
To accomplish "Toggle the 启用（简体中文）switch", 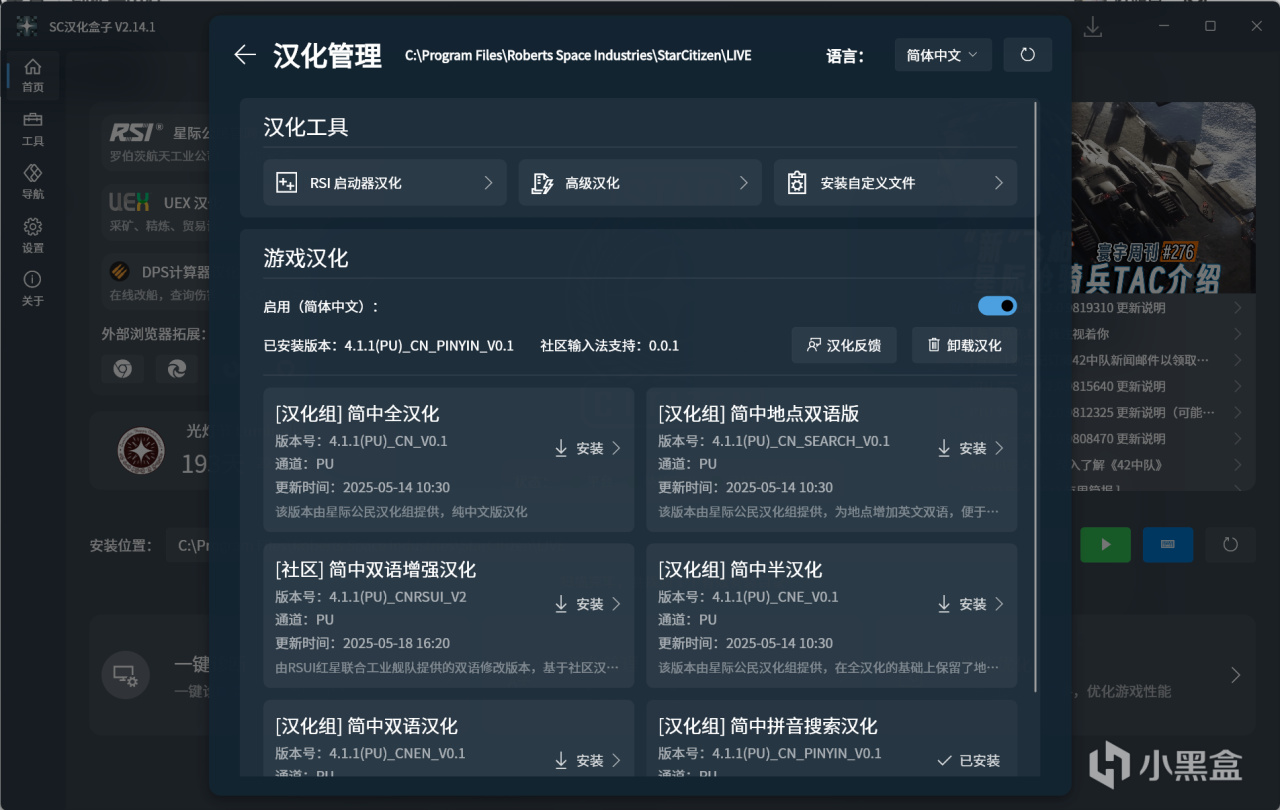I will coord(997,306).
